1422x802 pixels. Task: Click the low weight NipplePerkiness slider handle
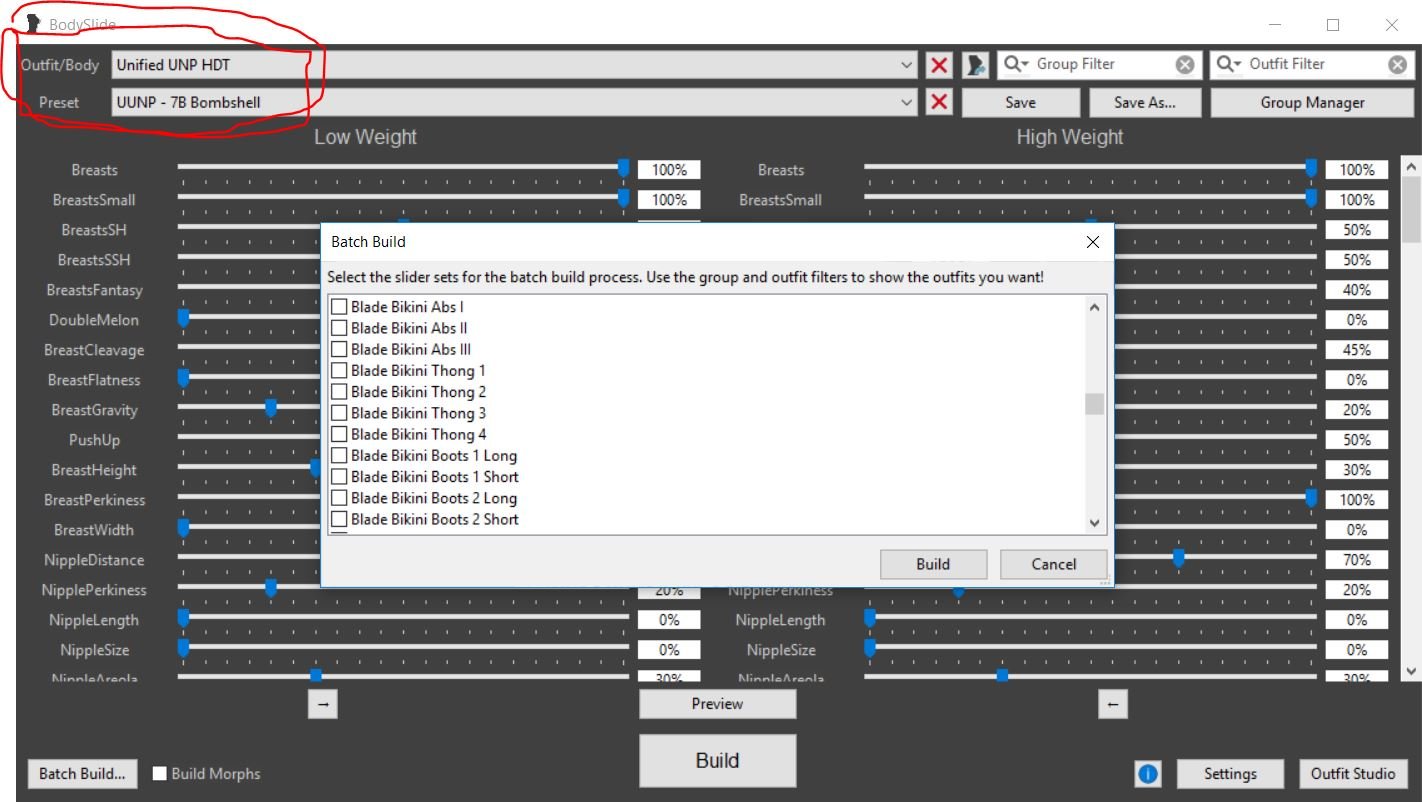[270, 588]
